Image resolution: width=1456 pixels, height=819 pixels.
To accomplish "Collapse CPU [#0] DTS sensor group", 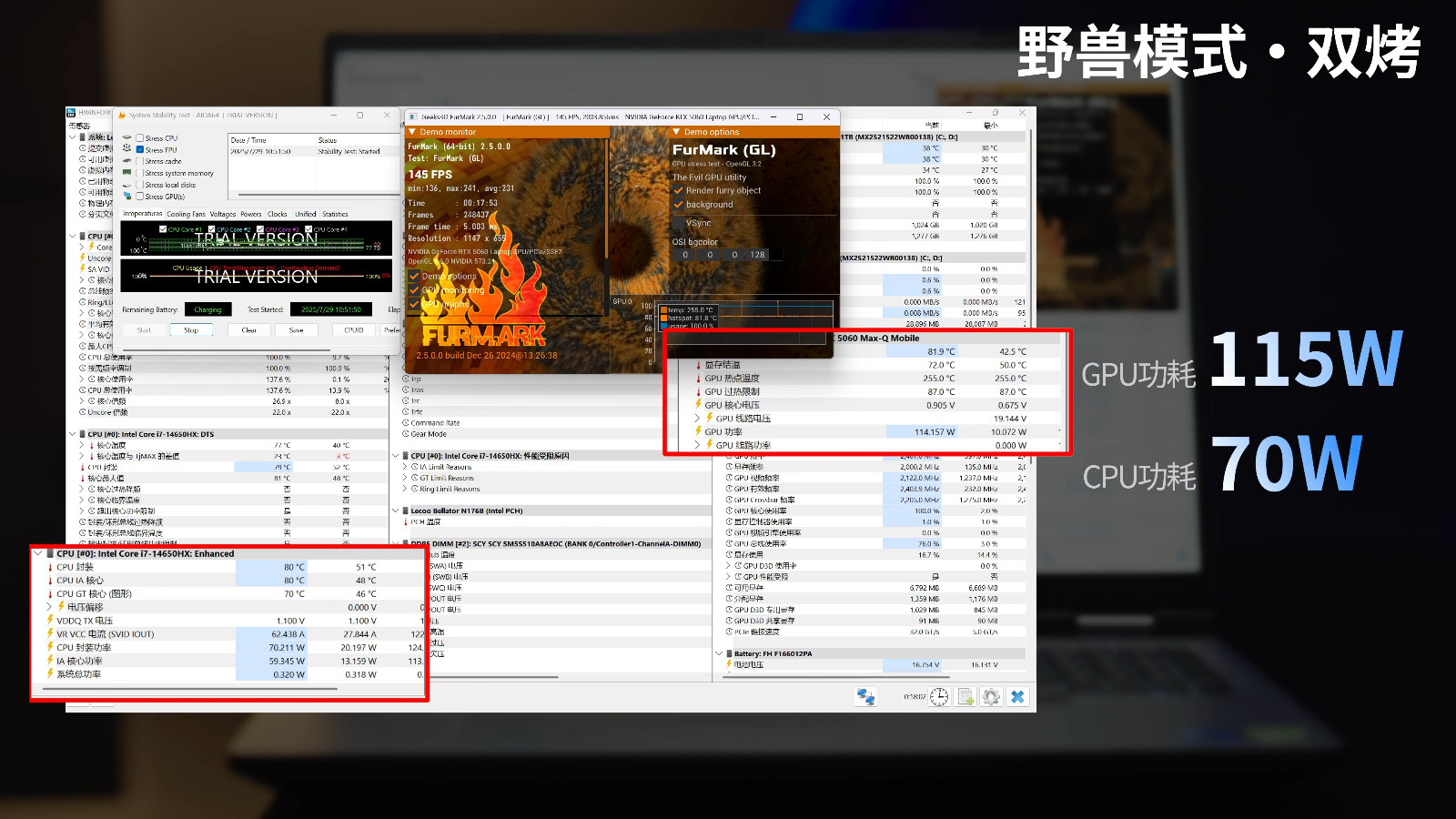I will [72, 434].
